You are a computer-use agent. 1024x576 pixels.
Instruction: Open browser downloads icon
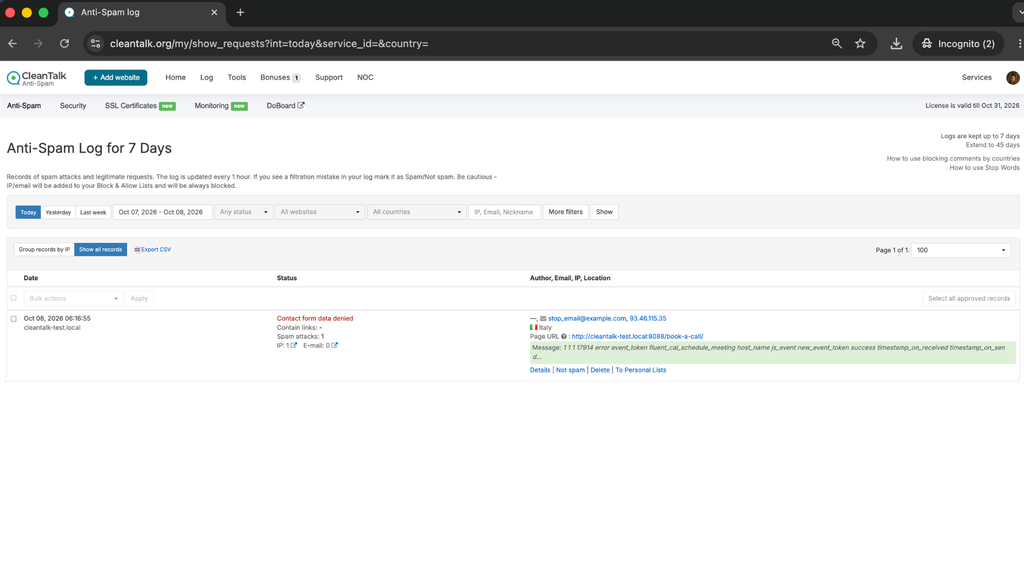pyautogui.click(x=896, y=44)
